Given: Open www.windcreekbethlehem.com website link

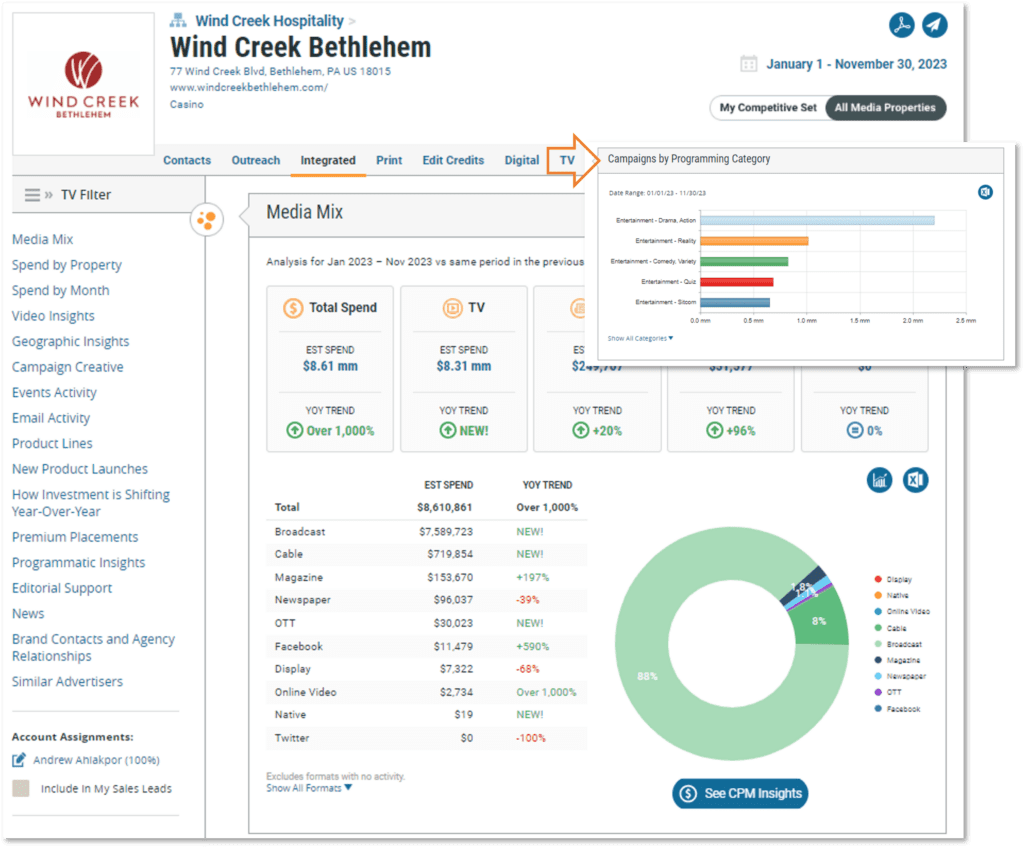Looking at the screenshot, I should tap(249, 88).
